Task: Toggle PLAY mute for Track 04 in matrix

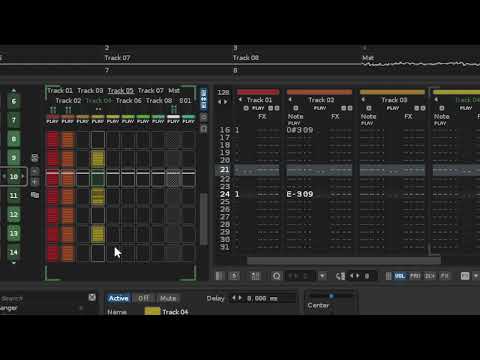Action: coord(98,121)
